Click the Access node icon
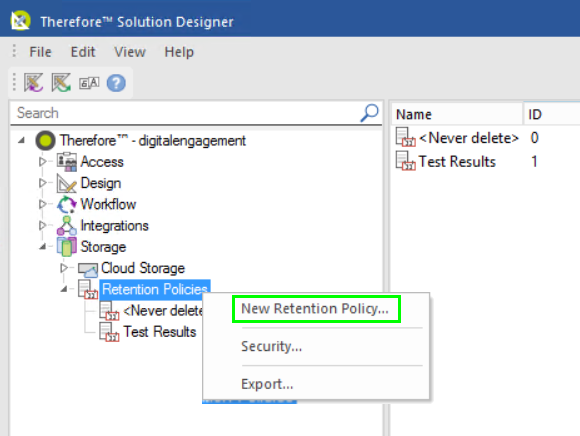 [67, 162]
